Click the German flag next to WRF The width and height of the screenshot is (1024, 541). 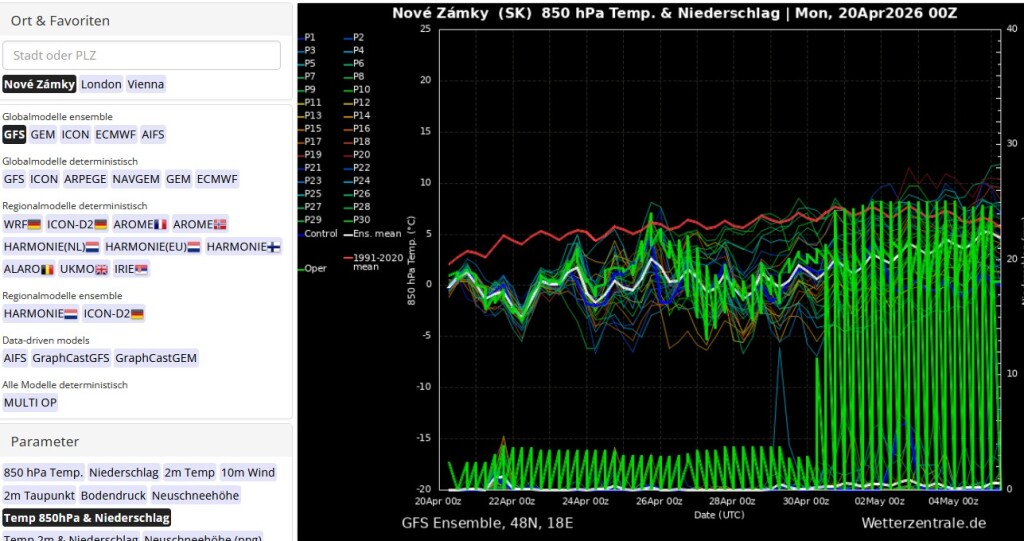[35, 225]
